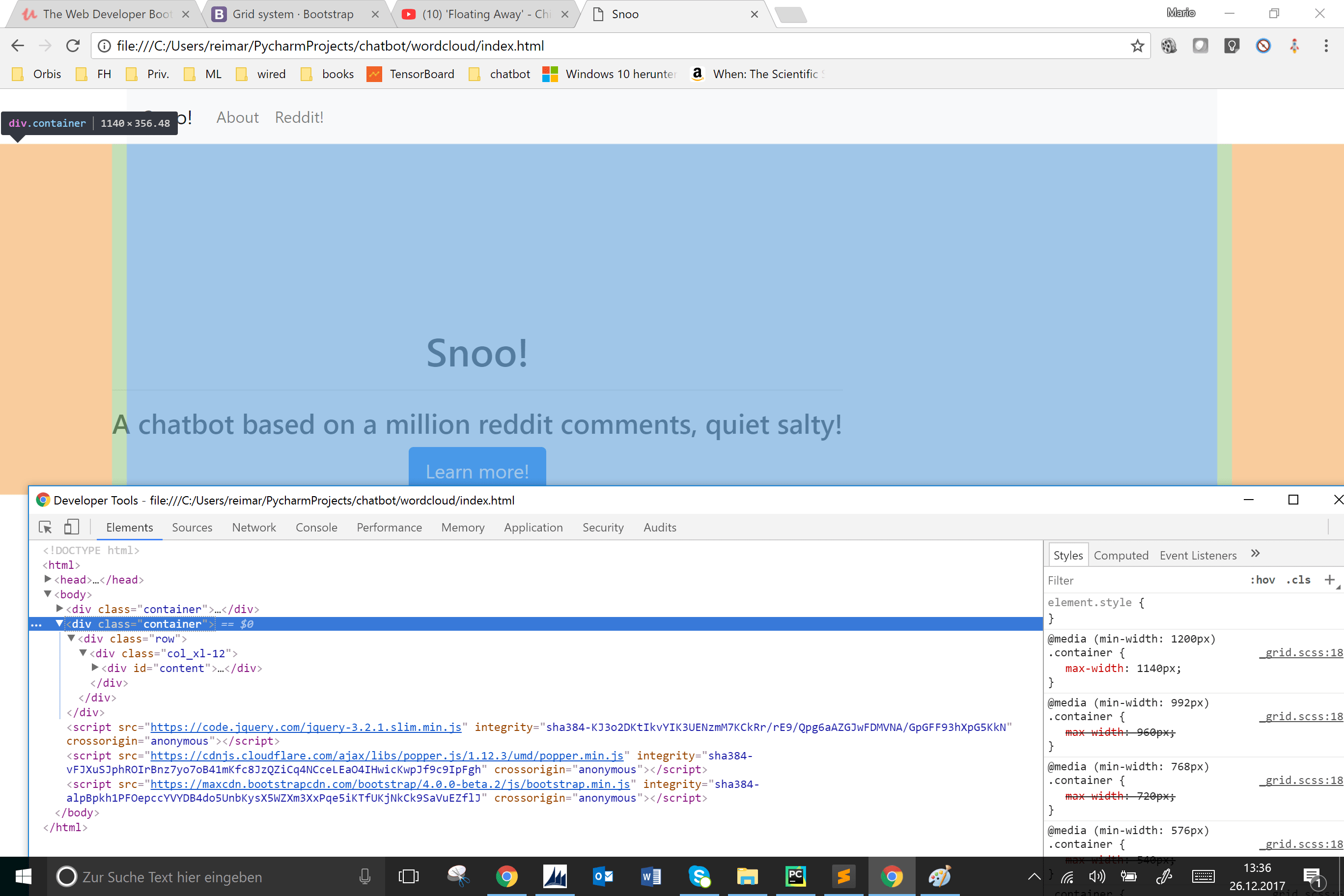1344x896 pixels.
Task: Activate the inspect element picker in DevTools
Action: (x=45, y=527)
